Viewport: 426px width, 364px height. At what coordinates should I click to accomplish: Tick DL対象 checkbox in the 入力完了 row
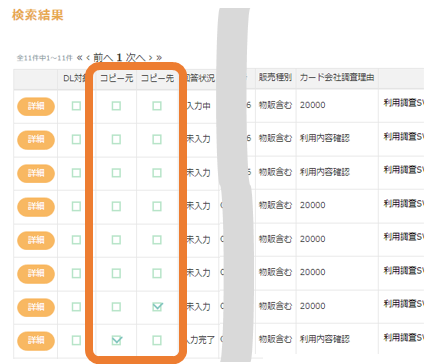pos(76,340)
